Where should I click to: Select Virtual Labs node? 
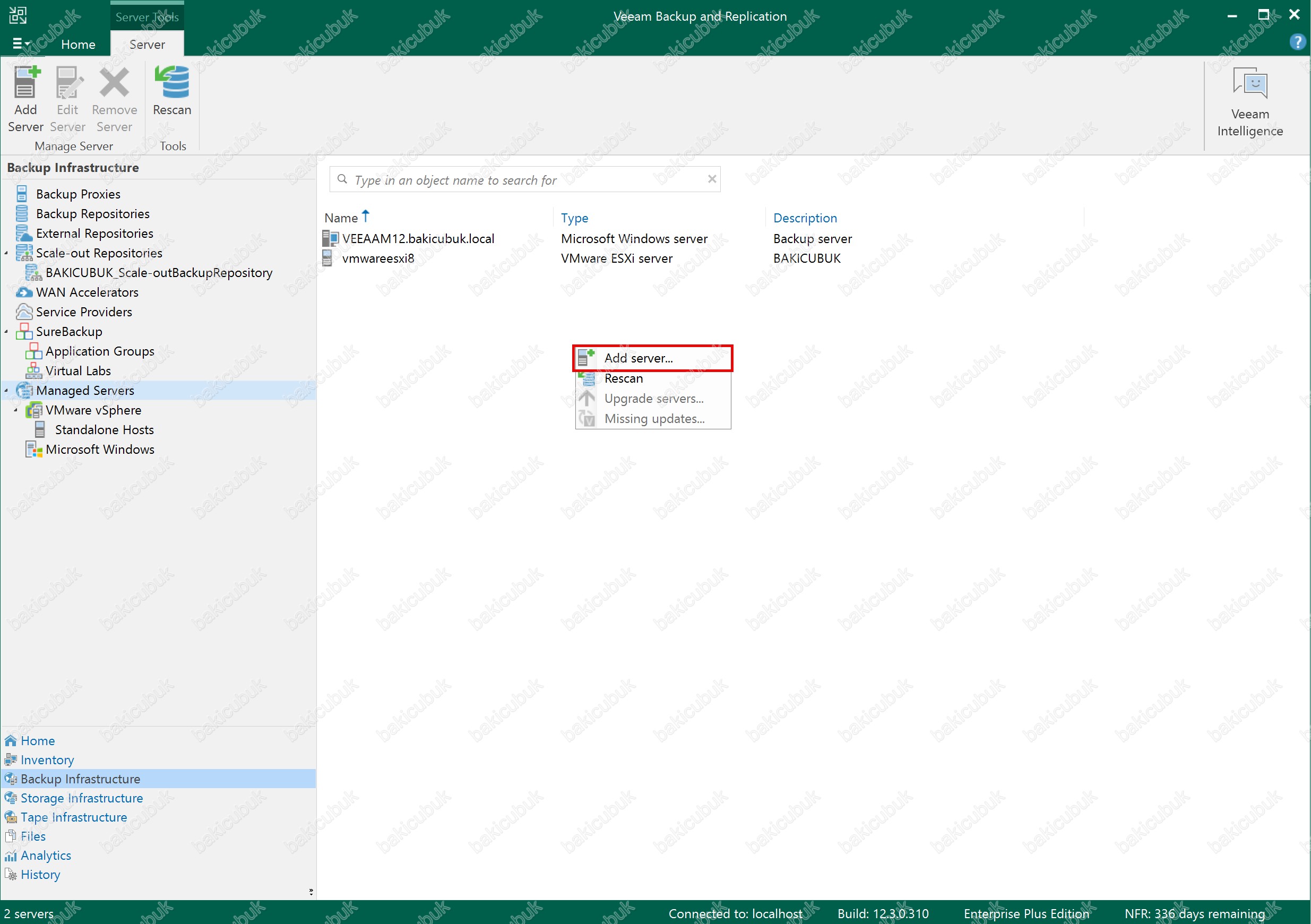point(78,370)
